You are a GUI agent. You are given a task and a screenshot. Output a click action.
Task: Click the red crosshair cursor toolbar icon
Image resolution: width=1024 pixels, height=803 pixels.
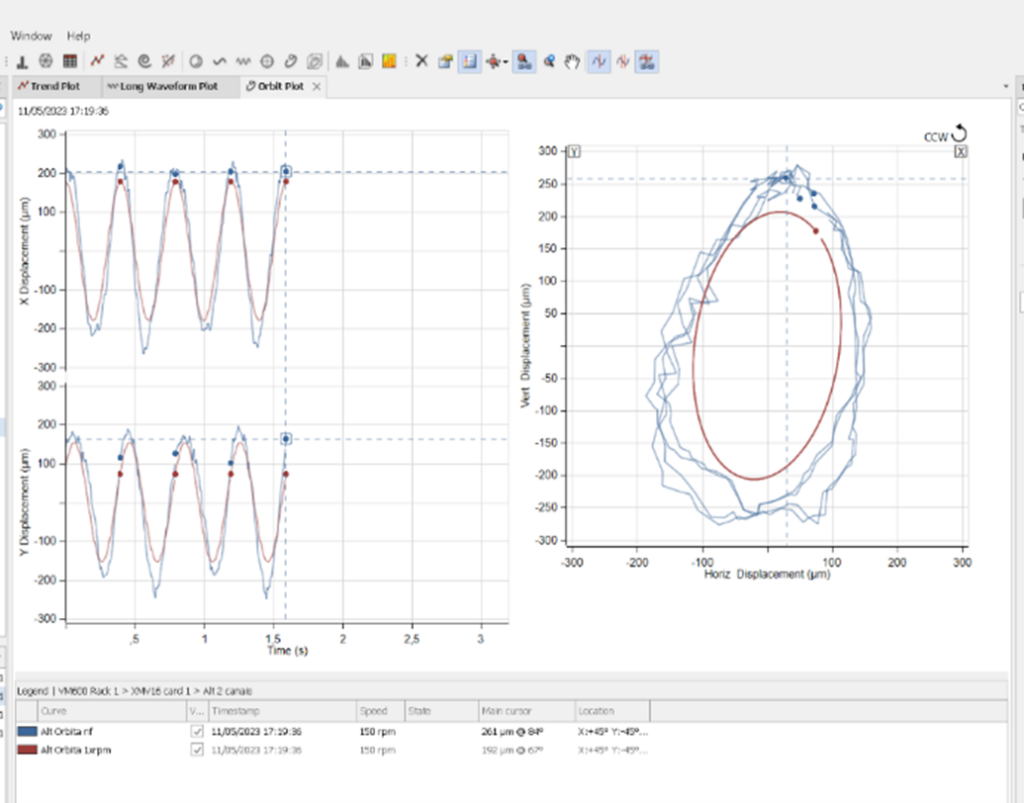point(493,61)
